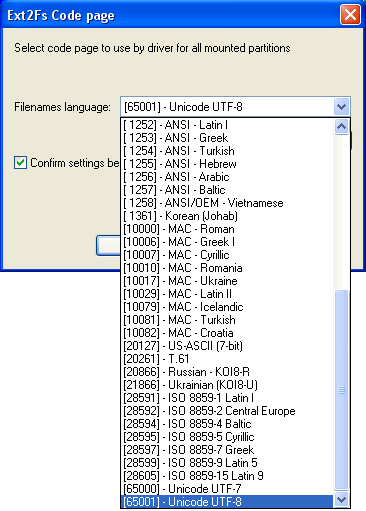Select [20261] T.61 code page
The image size is (366, 511).
[227, 359]
